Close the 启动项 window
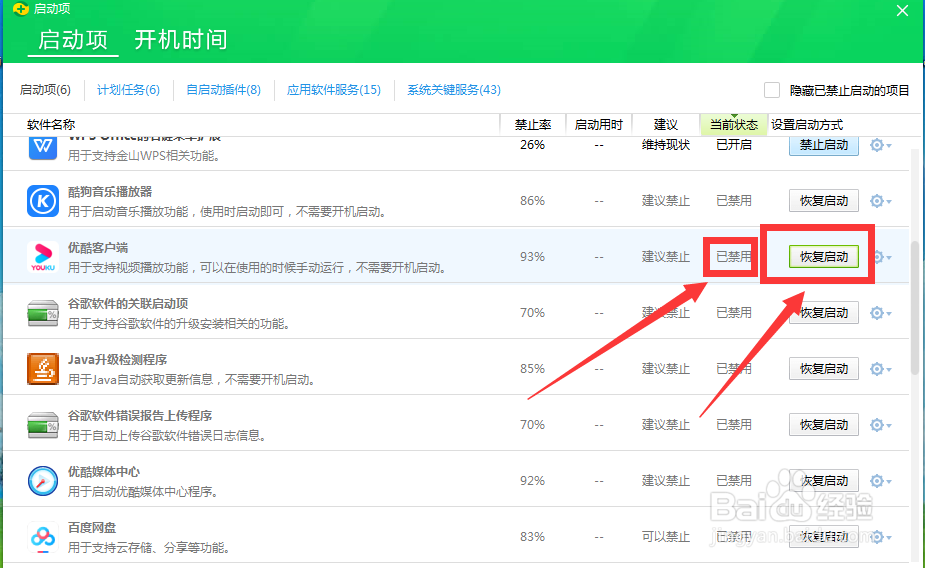 (902, 11)
